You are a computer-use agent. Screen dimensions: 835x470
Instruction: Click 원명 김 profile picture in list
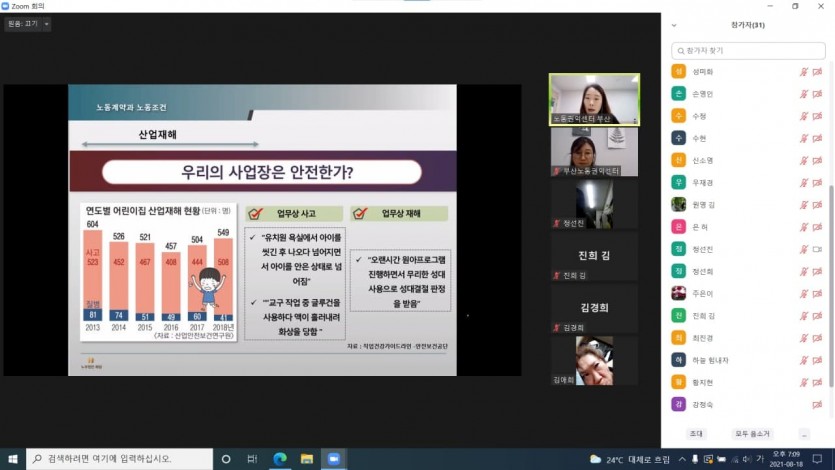[x=678, y=204]
